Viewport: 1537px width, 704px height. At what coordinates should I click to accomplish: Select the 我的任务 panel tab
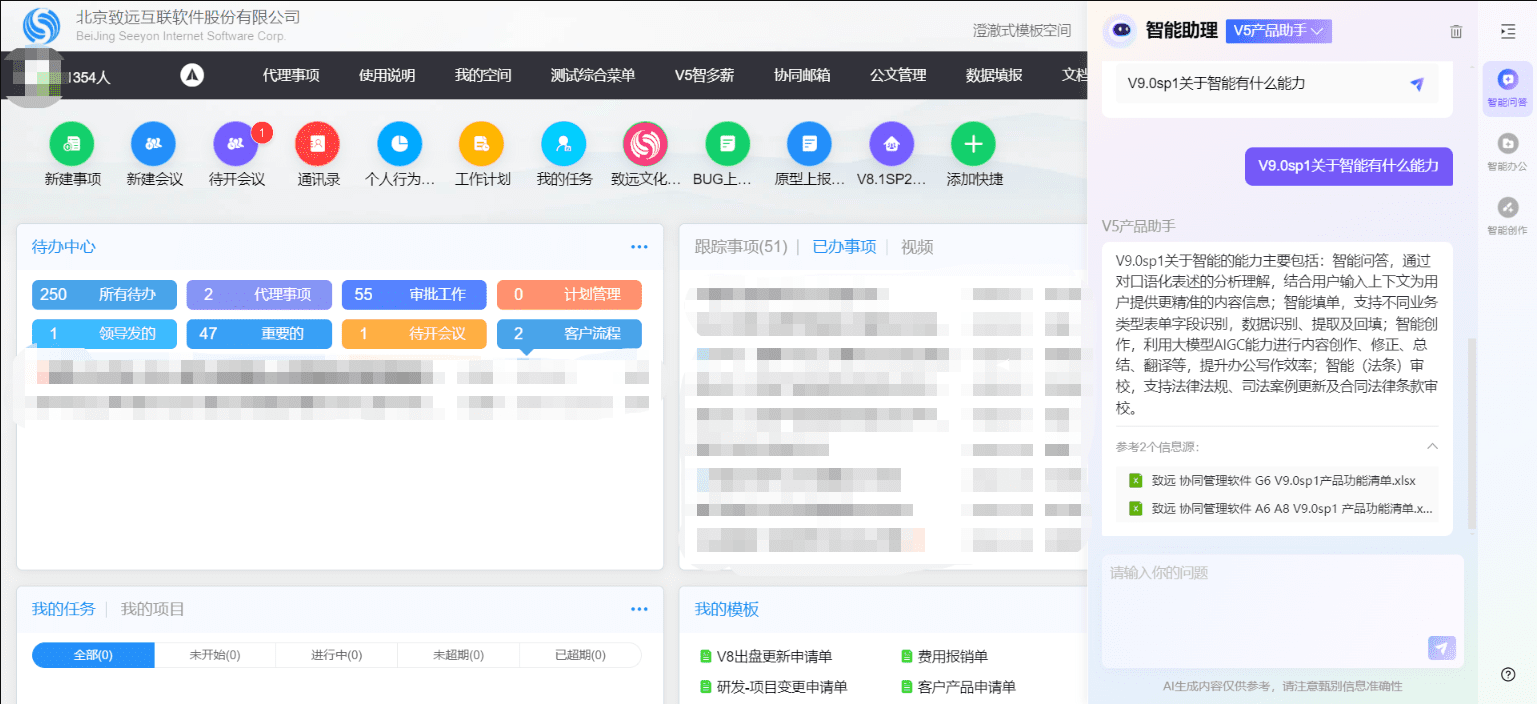pos(64,609)
